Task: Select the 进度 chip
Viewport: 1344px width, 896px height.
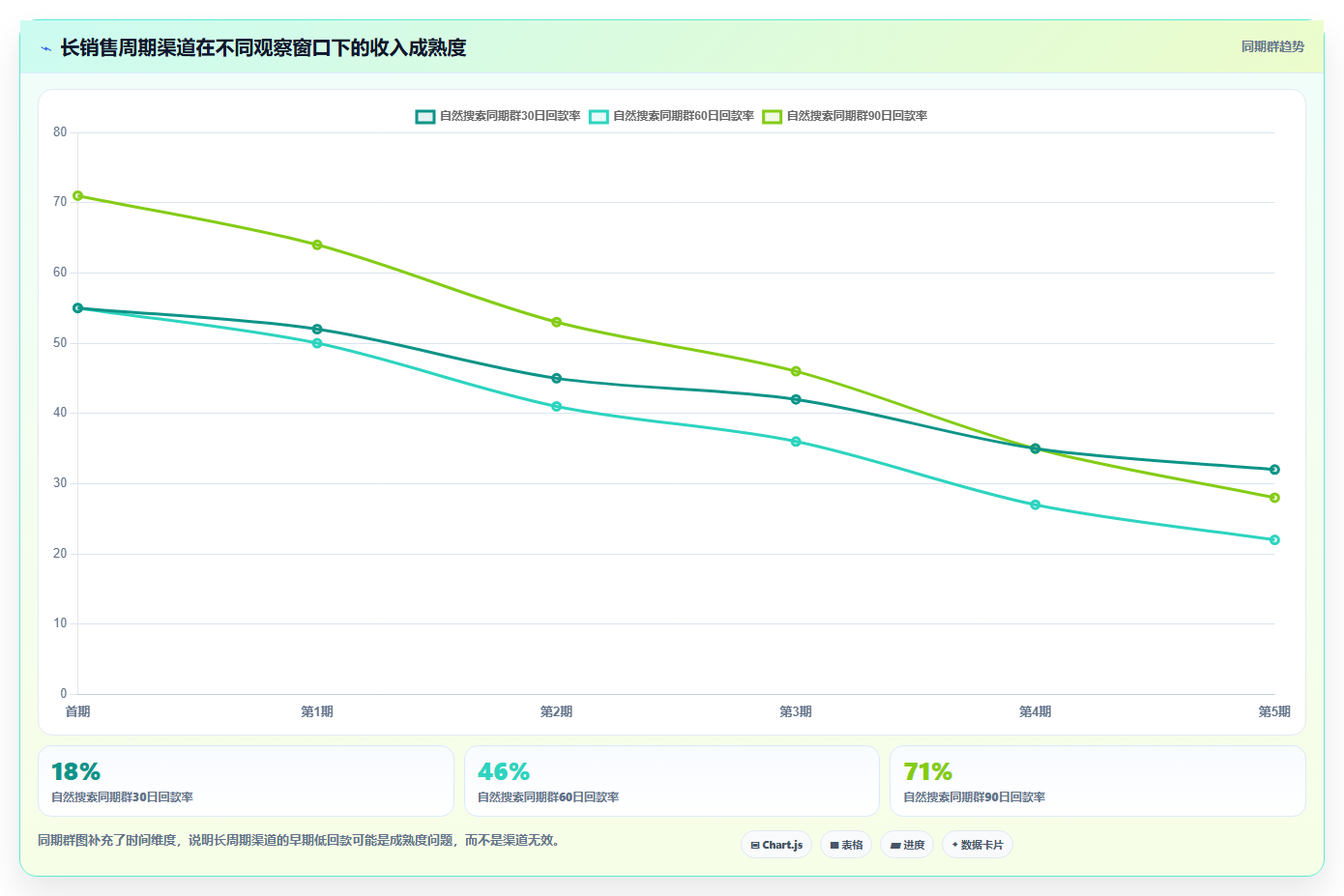Action: 907,845
